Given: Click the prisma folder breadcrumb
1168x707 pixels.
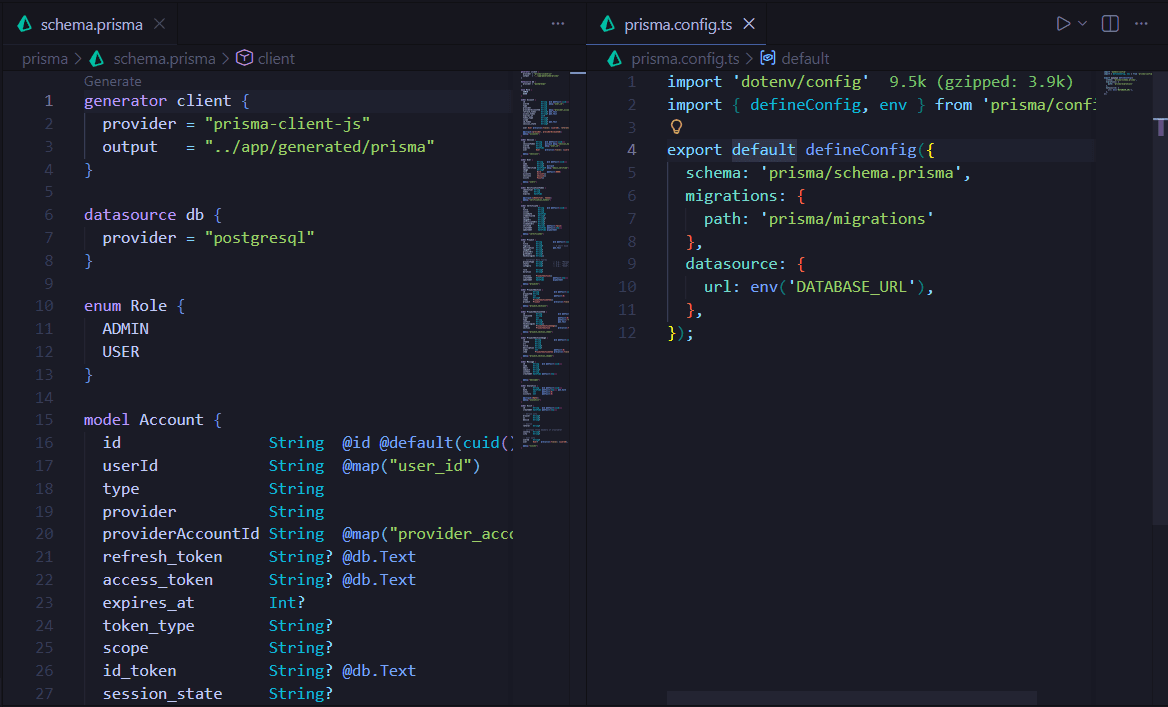Looking at the screenshot, I should [45, 59].
